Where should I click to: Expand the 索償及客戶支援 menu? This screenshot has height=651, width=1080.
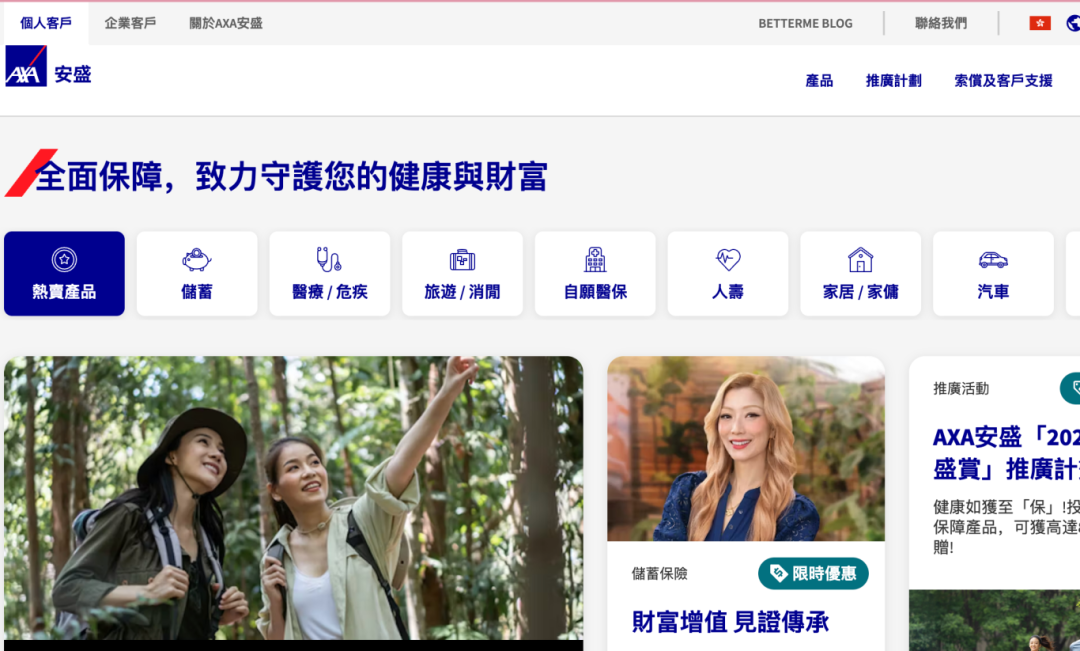(1003, 81)
